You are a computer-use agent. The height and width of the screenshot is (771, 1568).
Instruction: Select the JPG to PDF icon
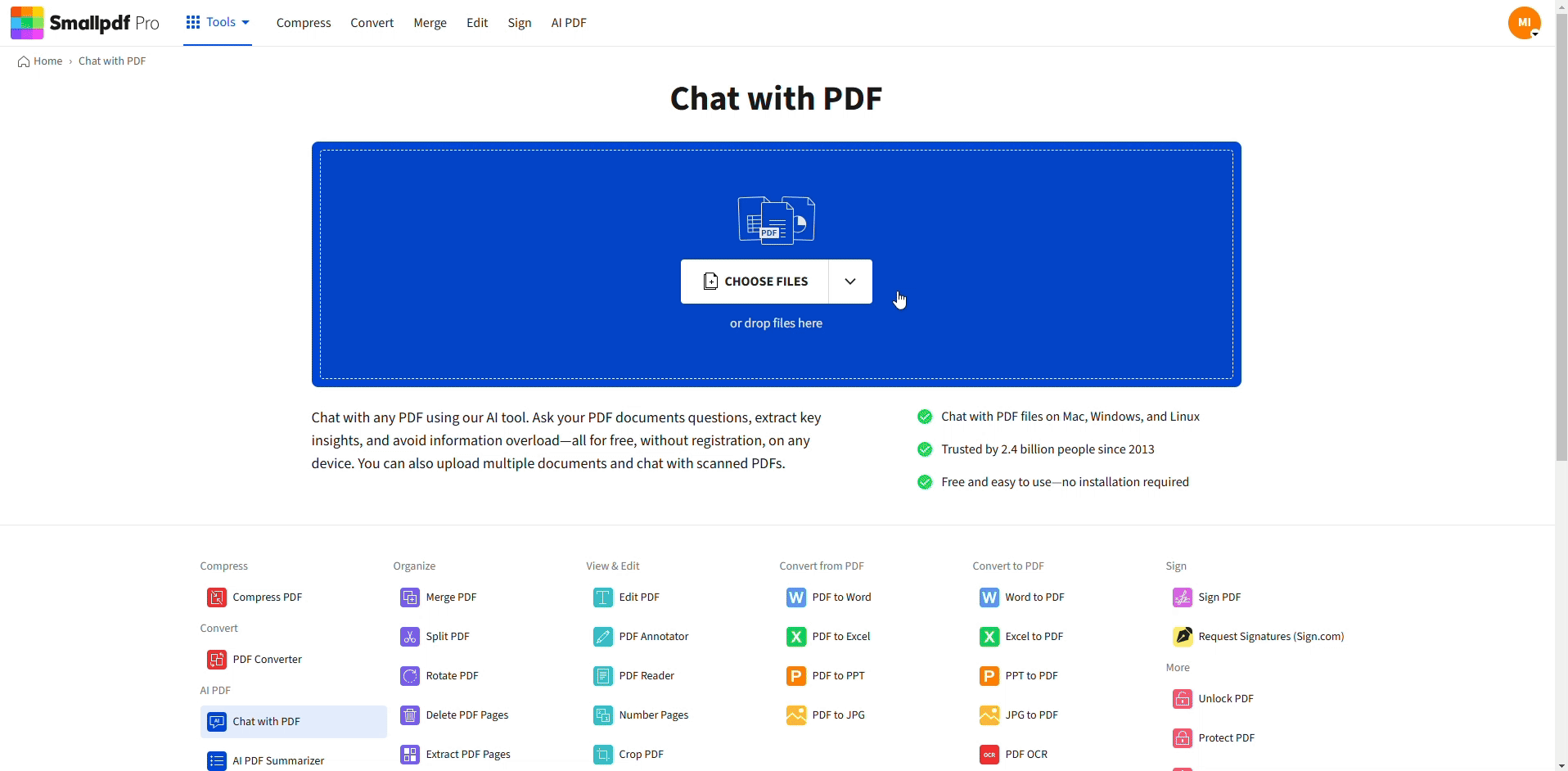point(990,715)
